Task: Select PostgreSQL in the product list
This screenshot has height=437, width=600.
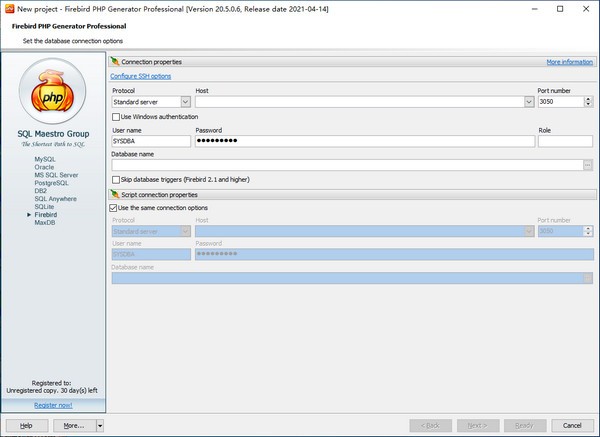Action: (51, 183)
